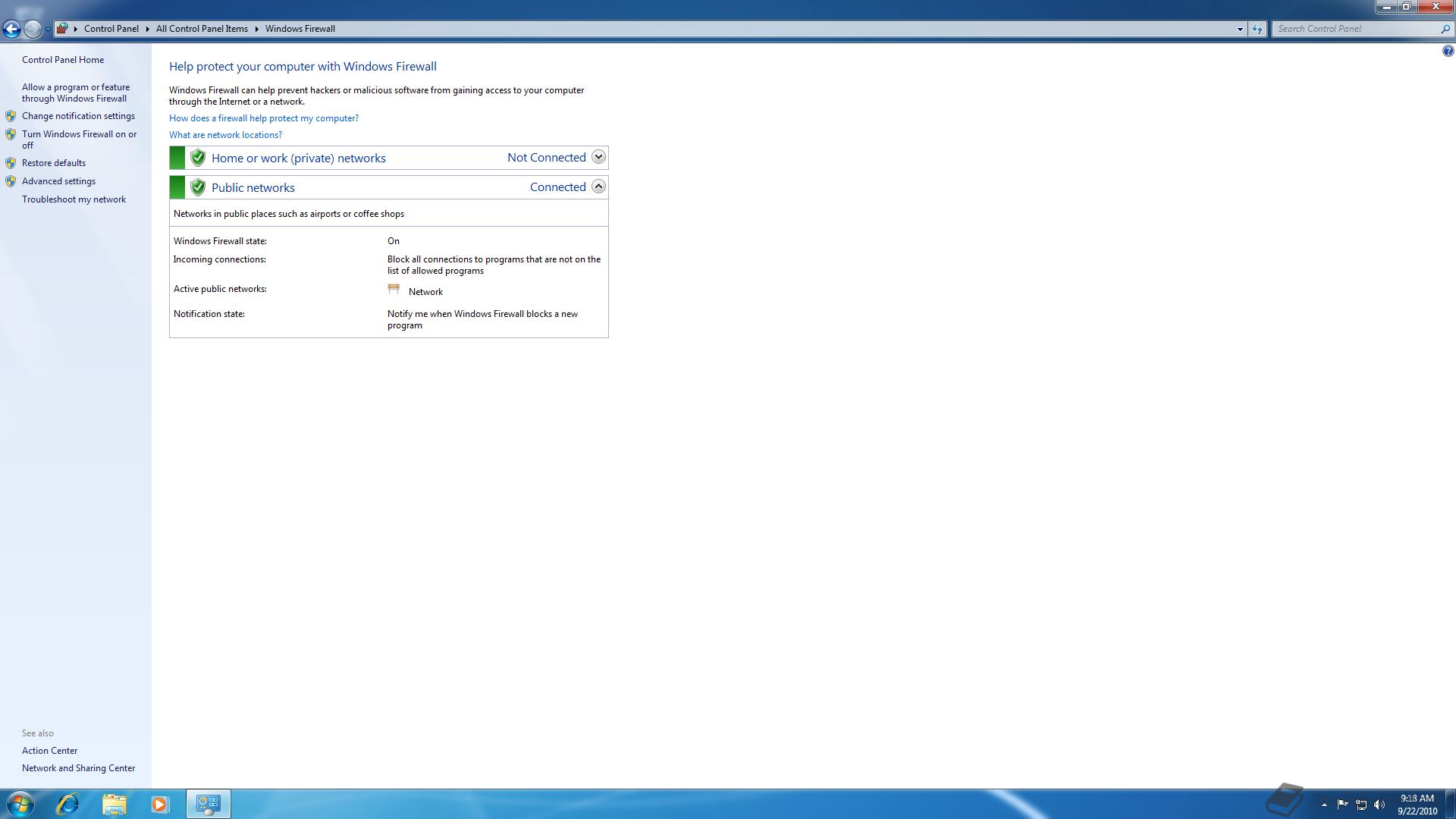The height and width of the screenshot is (819, 1456).
Task: Click shield icon beside Advanced settings
Action: (11, 181)
